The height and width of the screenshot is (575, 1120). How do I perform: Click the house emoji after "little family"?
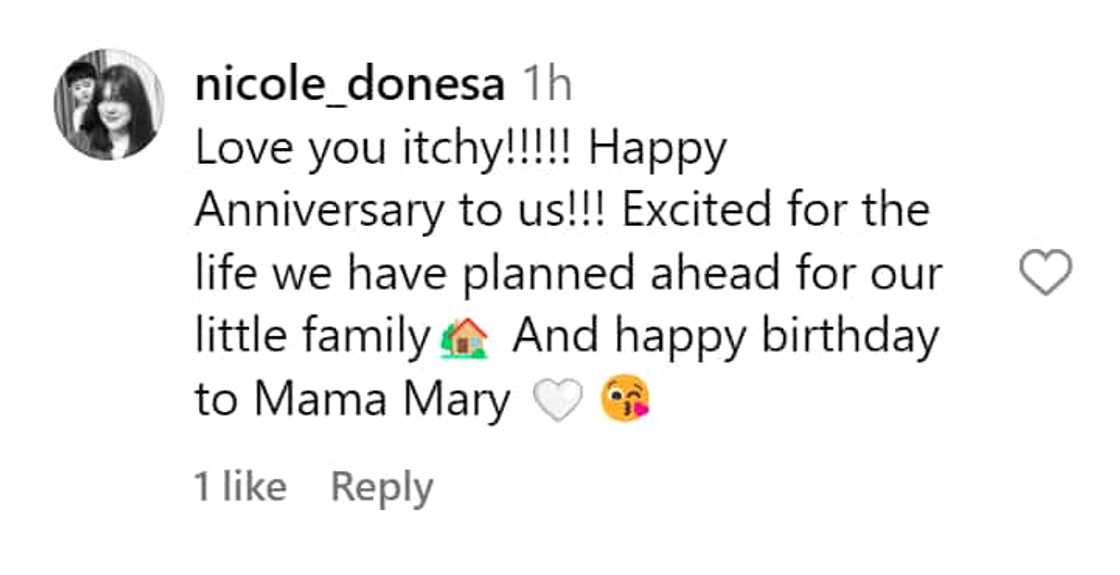[463, 338]
